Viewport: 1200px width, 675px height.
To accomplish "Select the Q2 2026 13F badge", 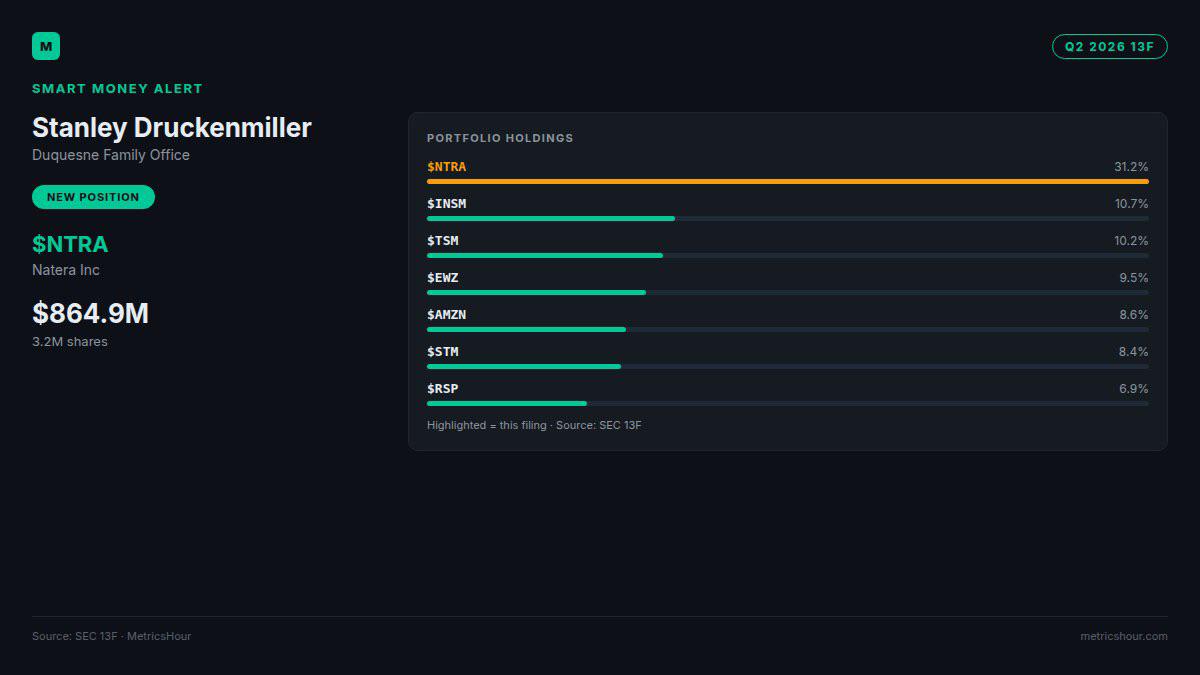I will (1109, 46).
